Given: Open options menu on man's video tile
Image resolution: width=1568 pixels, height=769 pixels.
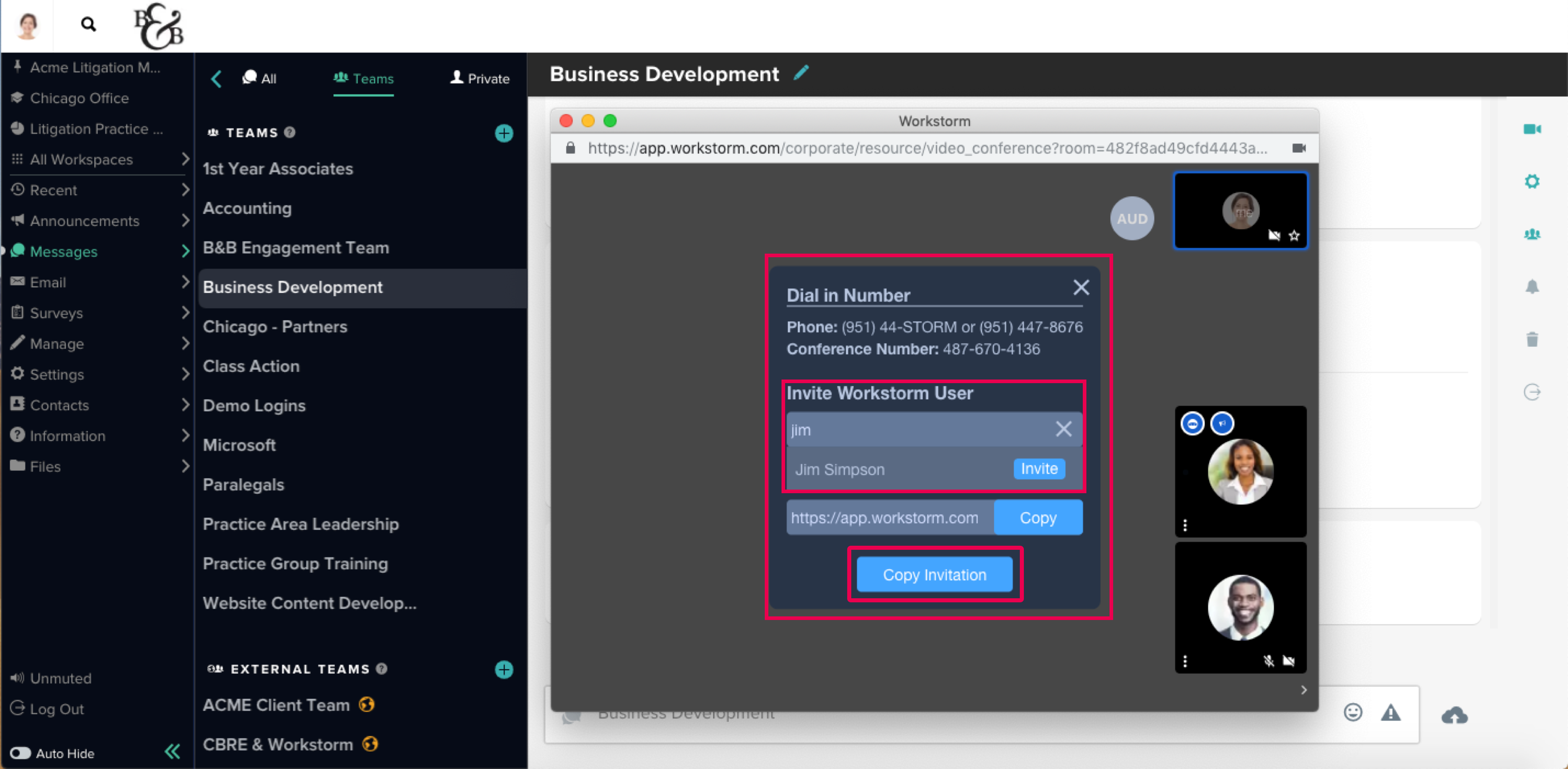Looking at the screenshot, I should tap(1185, 661).
